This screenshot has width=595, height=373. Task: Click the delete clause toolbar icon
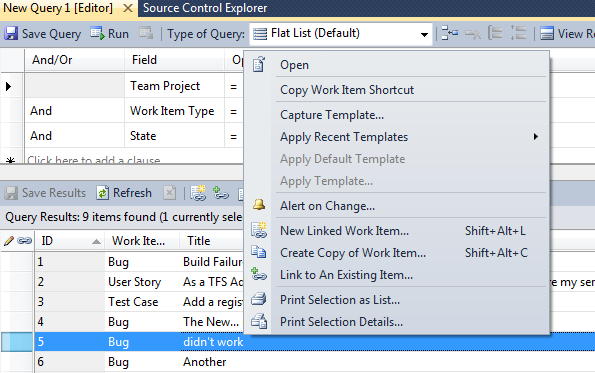pos(473,33)
